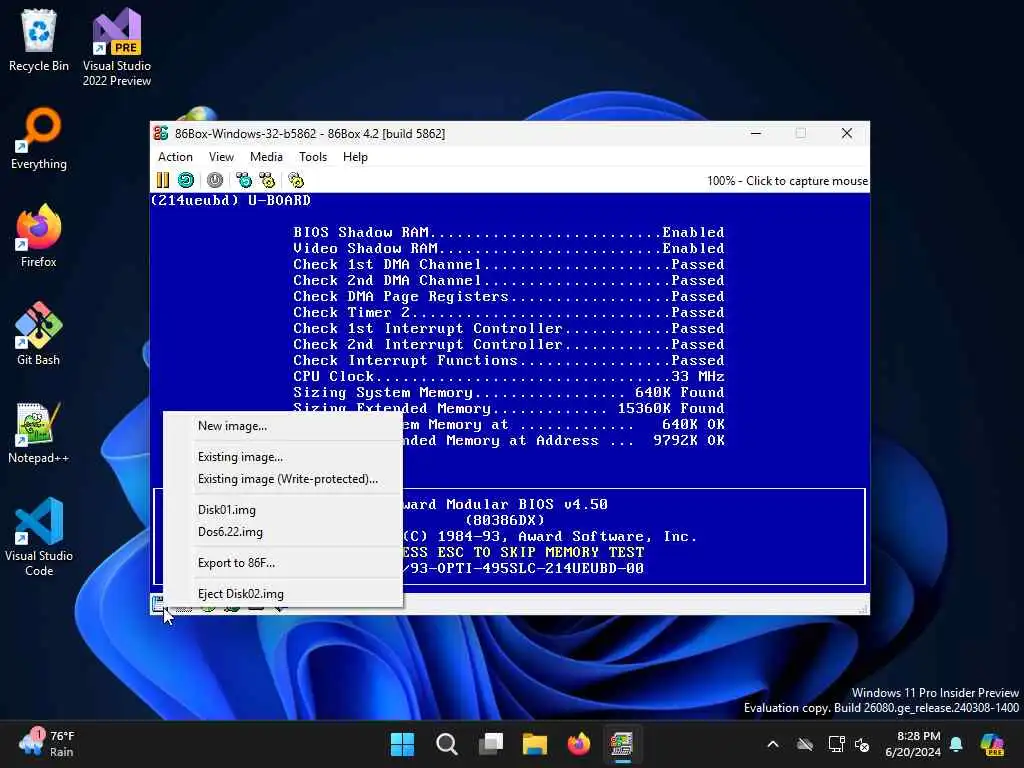Click the muted volume tray icon
The width and height of the screenshot is (1024, 768).
(862, 744)
